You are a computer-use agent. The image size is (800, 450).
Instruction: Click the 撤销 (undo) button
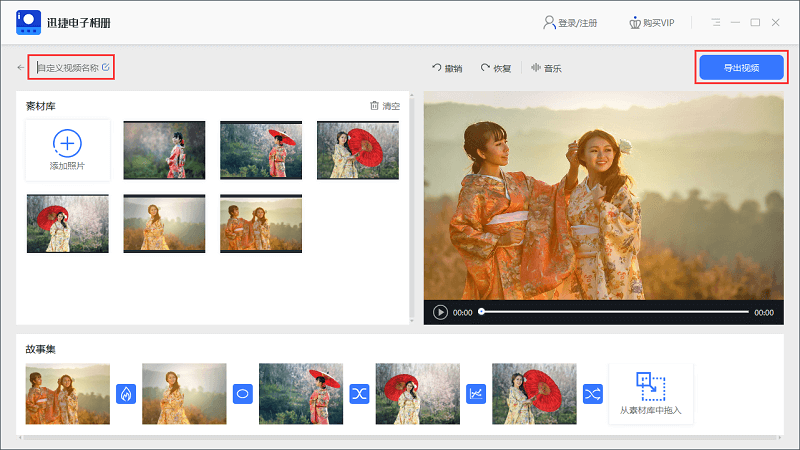point(447,68)
